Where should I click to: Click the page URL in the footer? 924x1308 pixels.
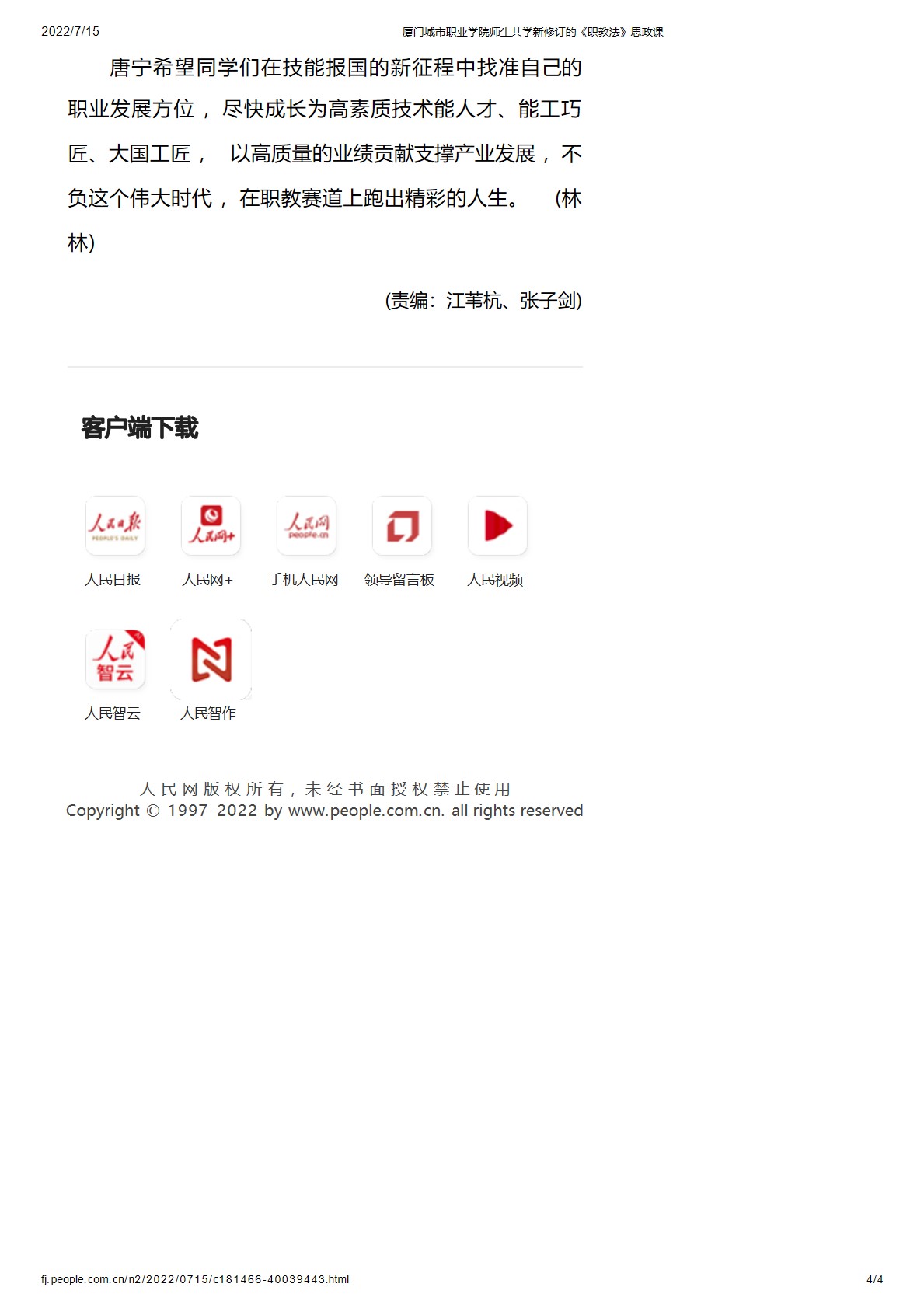pyautogui.click(x=195, y=1279)
